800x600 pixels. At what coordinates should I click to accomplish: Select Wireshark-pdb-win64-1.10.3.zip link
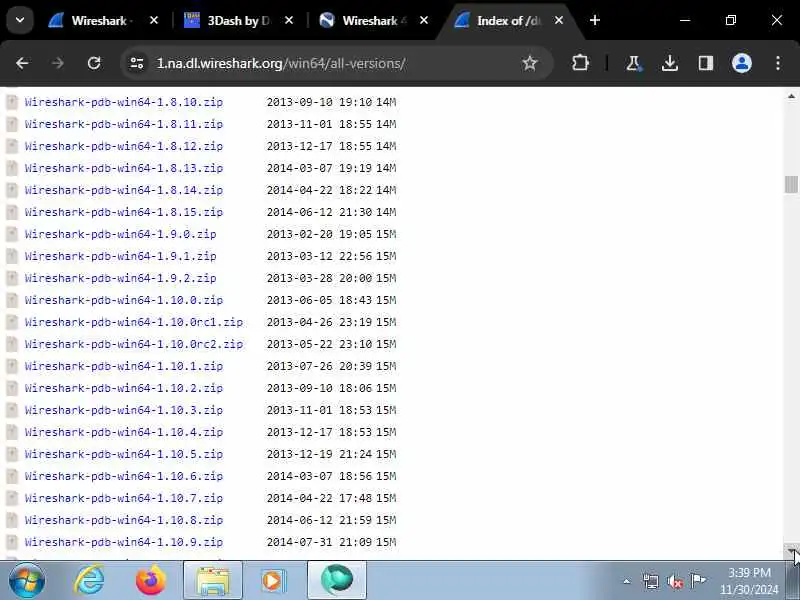[x=124, y=410]
